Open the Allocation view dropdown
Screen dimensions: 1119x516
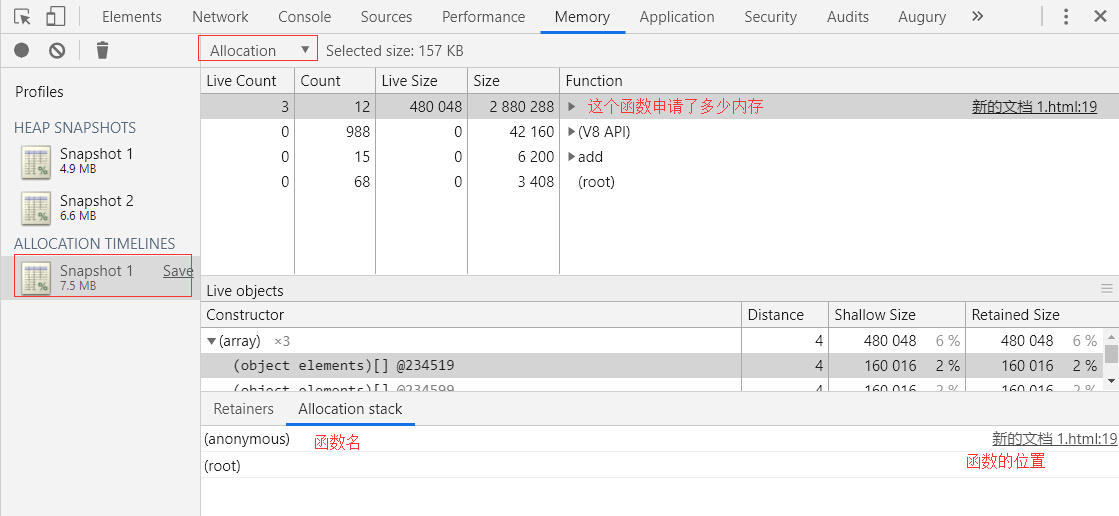pyautogui.click(x=258, y=50)
